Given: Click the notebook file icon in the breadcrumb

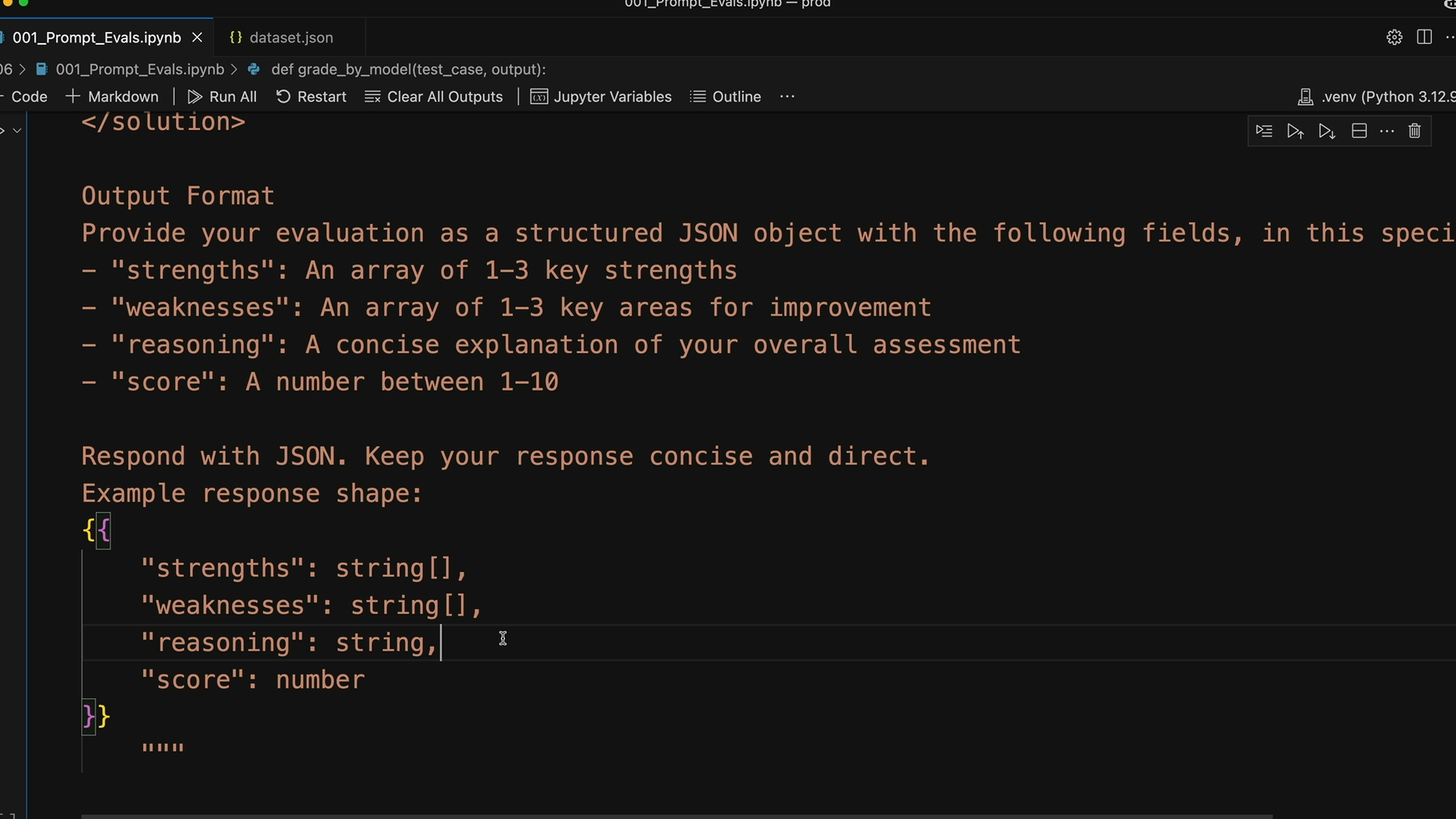Looking at the screenshot, I should (42, 69).
